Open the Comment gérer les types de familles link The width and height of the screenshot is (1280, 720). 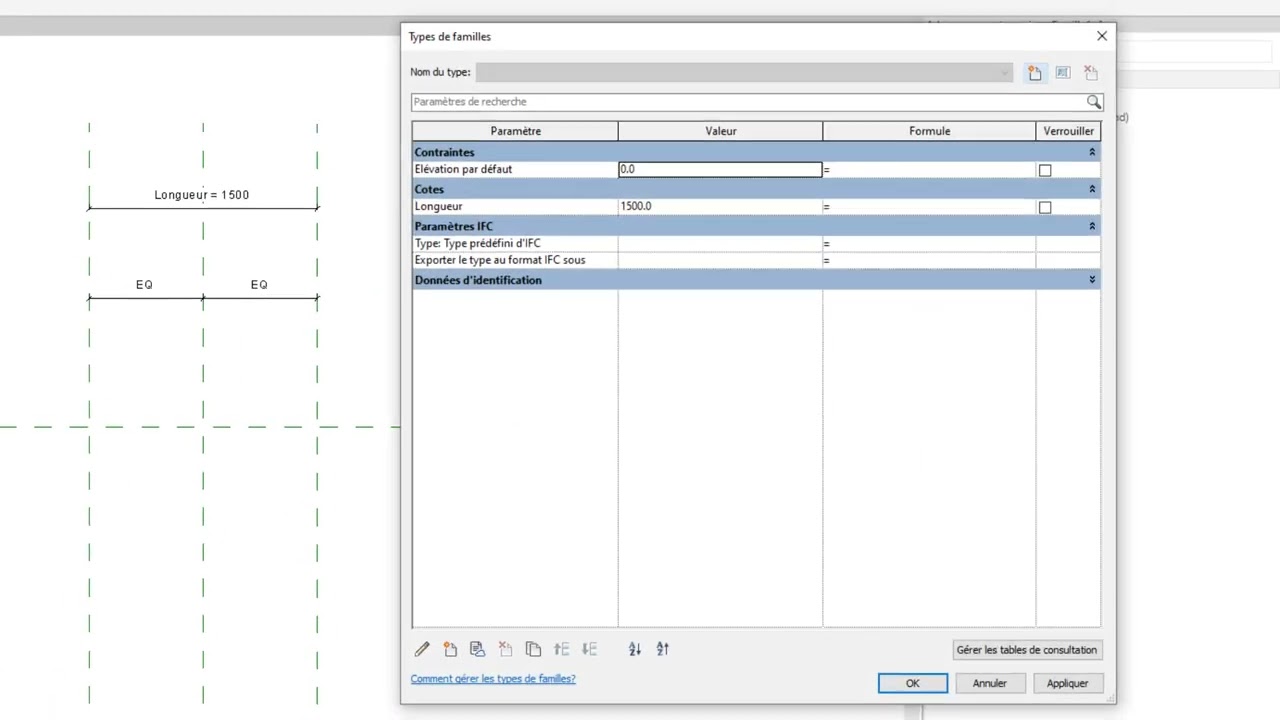pyautogui.click(x=493, y=678)
